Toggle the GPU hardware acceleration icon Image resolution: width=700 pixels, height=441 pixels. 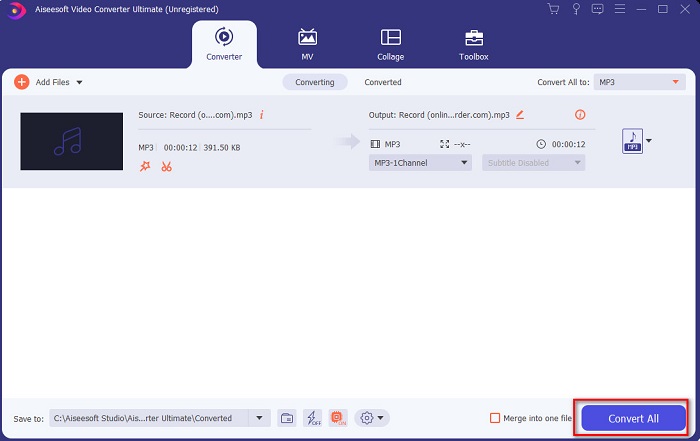click(x=337, y=418)
